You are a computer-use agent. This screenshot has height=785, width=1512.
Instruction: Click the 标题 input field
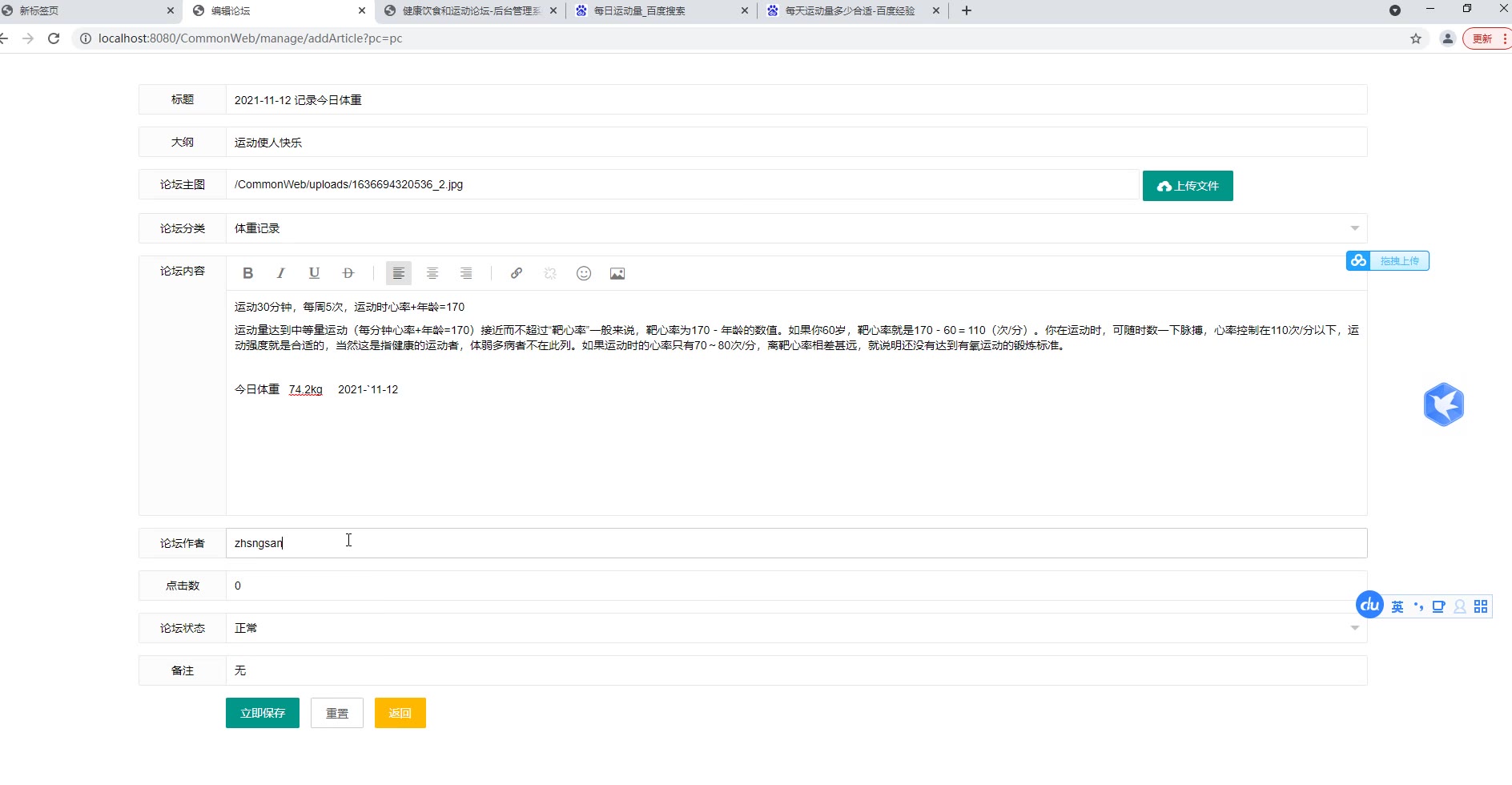[796, 99]
